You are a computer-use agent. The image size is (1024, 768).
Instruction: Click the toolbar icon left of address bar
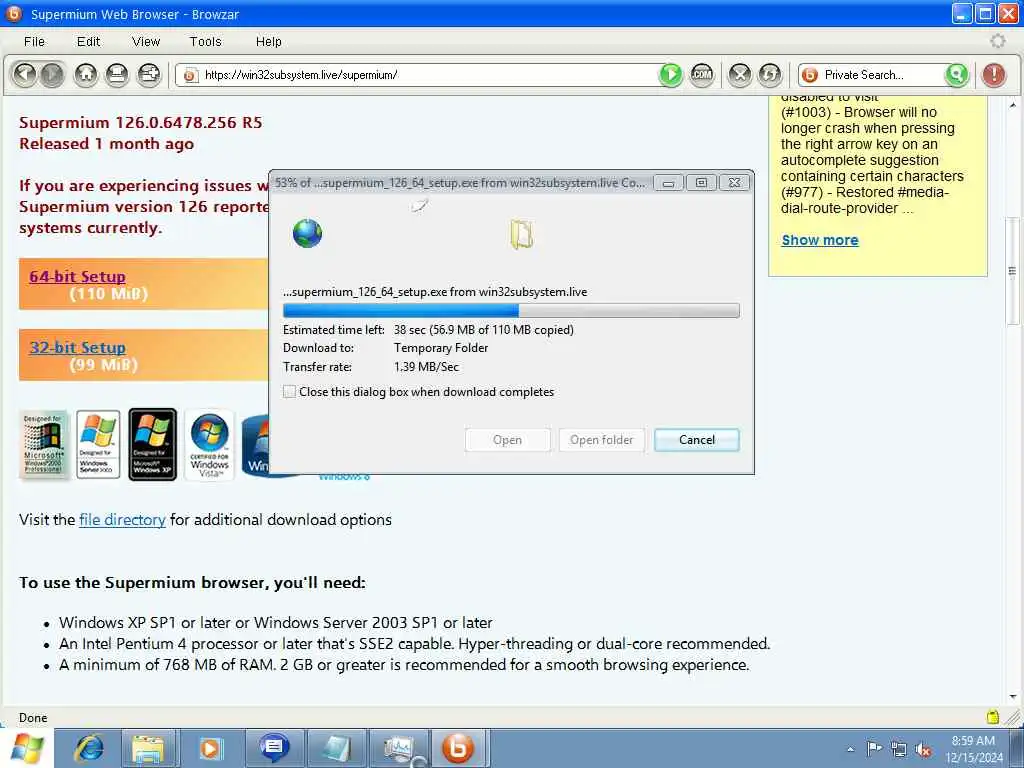pos(149,74)
